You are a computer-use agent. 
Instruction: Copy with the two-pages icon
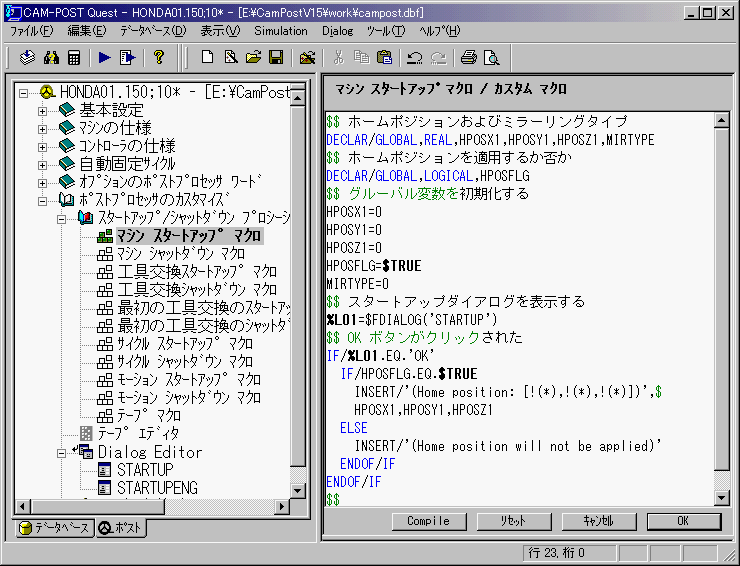362,58
